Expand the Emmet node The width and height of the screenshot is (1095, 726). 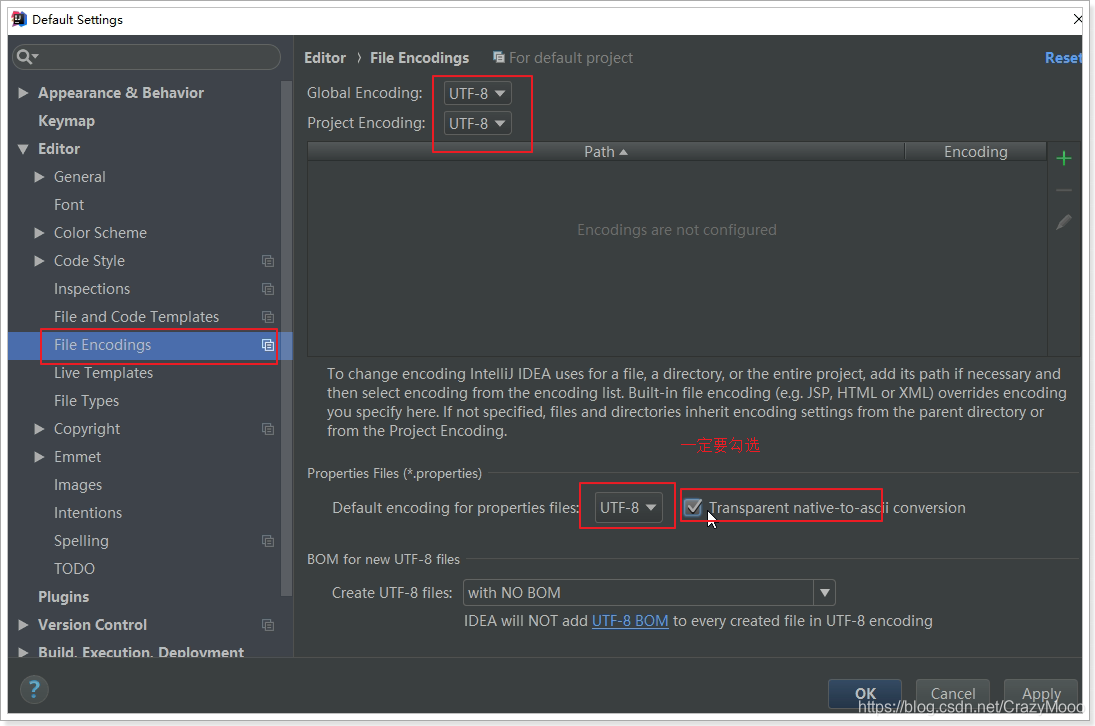[39, 457]
